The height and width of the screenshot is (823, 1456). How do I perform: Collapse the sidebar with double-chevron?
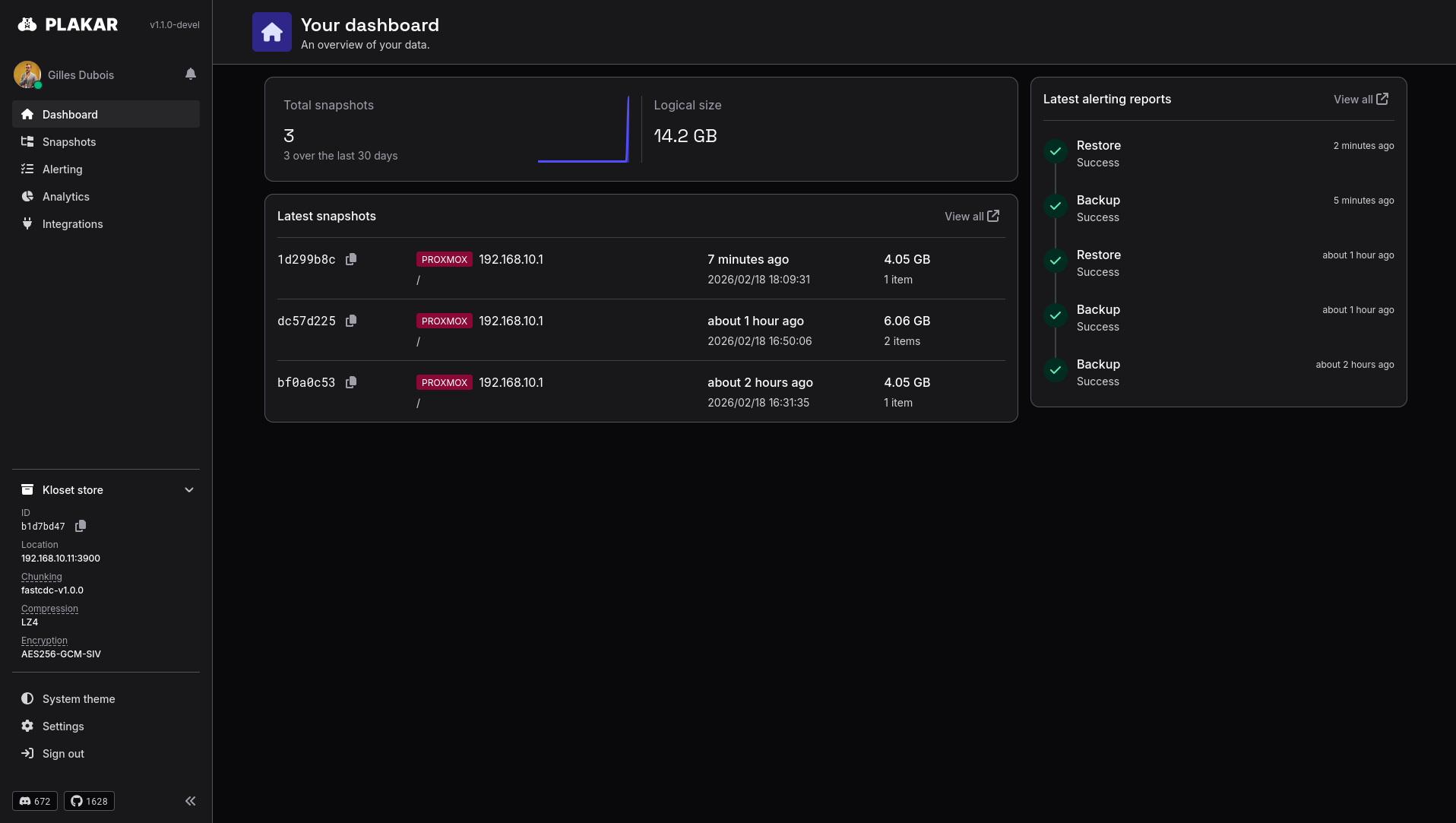(190, 801)
